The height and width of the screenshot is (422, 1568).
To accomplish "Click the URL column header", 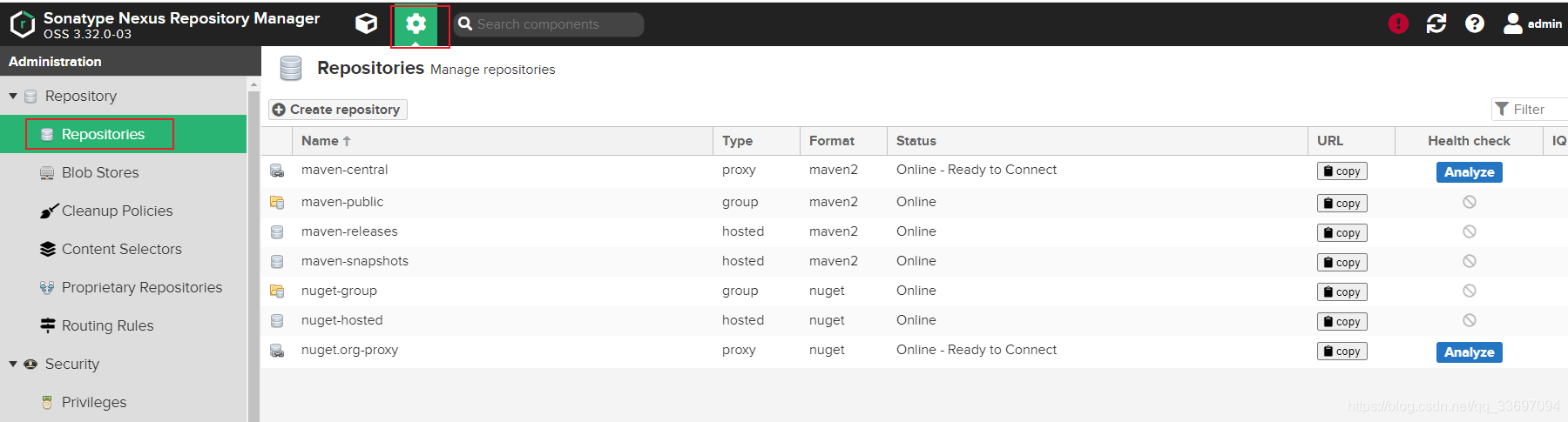I will tap(1351, 141).
